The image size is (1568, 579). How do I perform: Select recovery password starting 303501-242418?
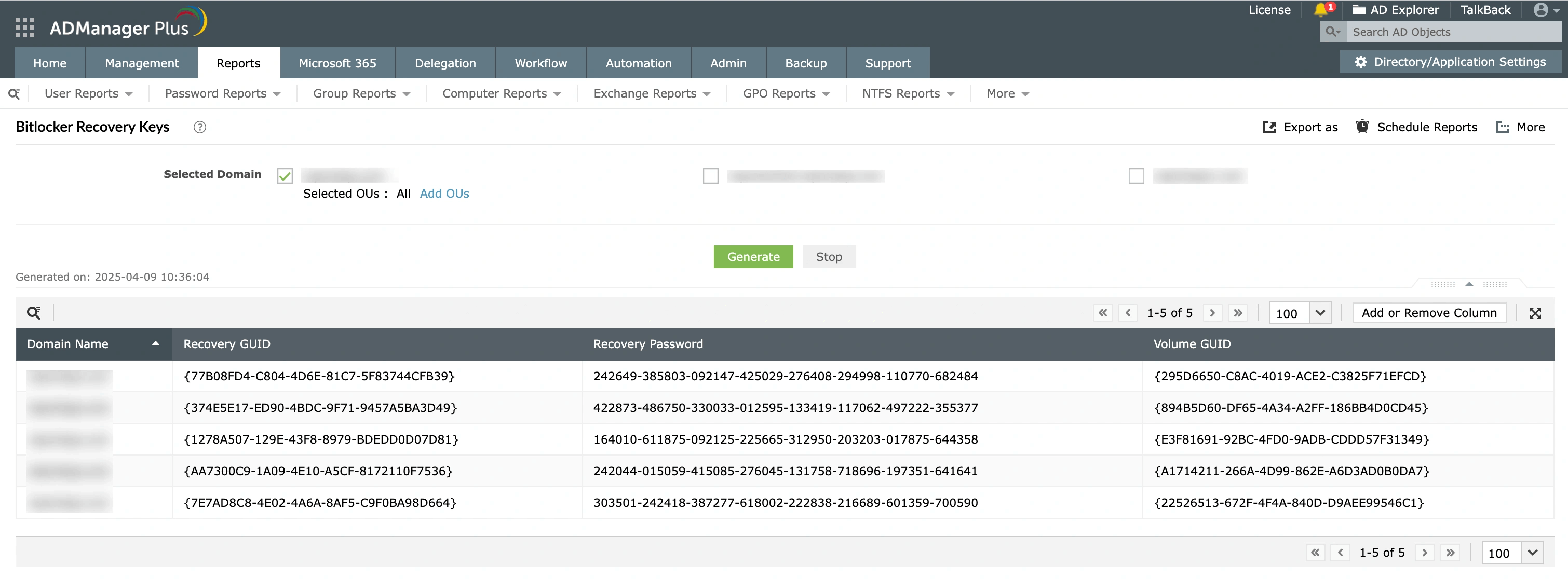click(785, 502)
